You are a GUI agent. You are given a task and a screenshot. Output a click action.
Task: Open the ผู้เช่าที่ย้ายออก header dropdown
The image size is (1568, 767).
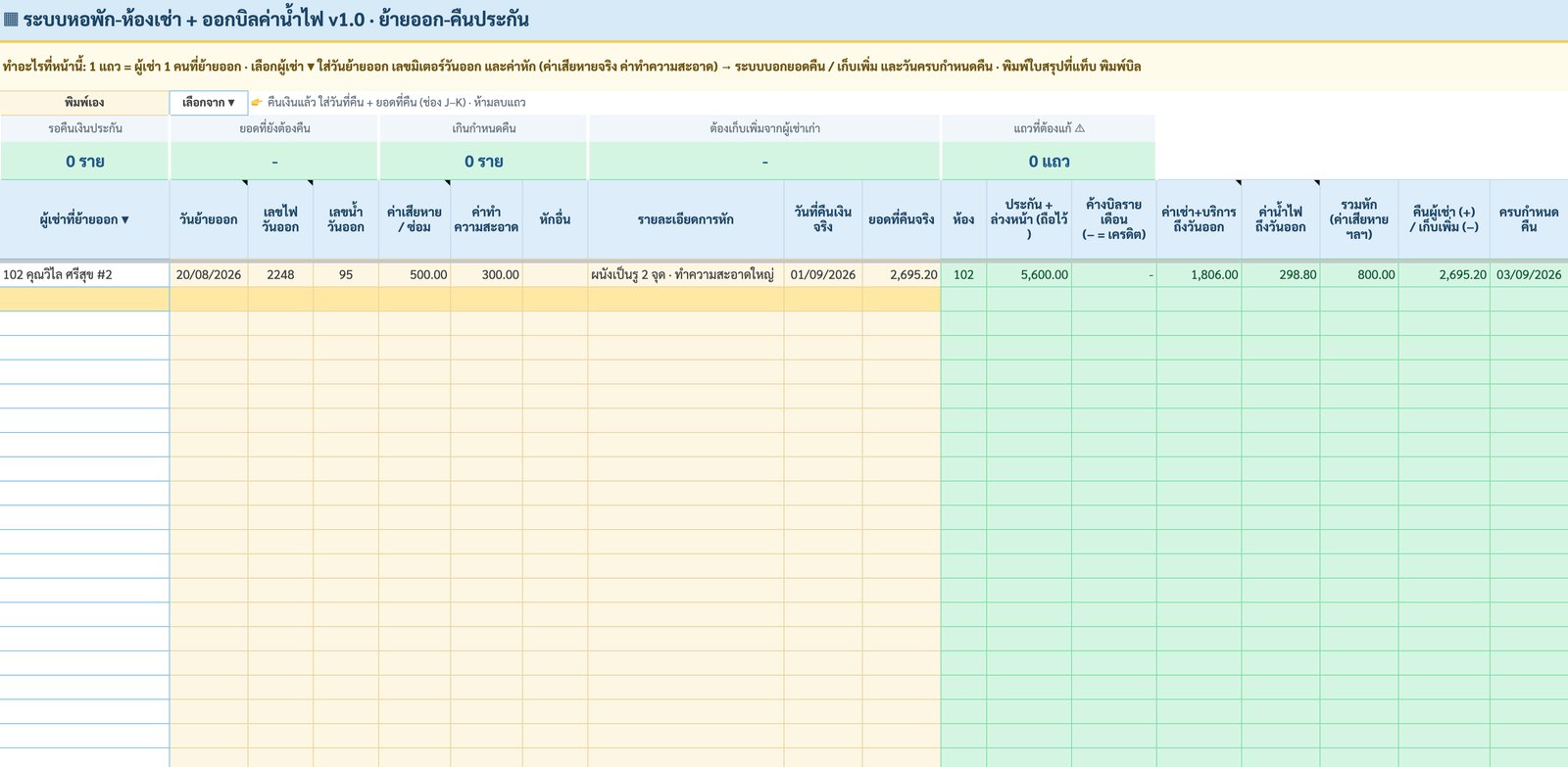124,220
